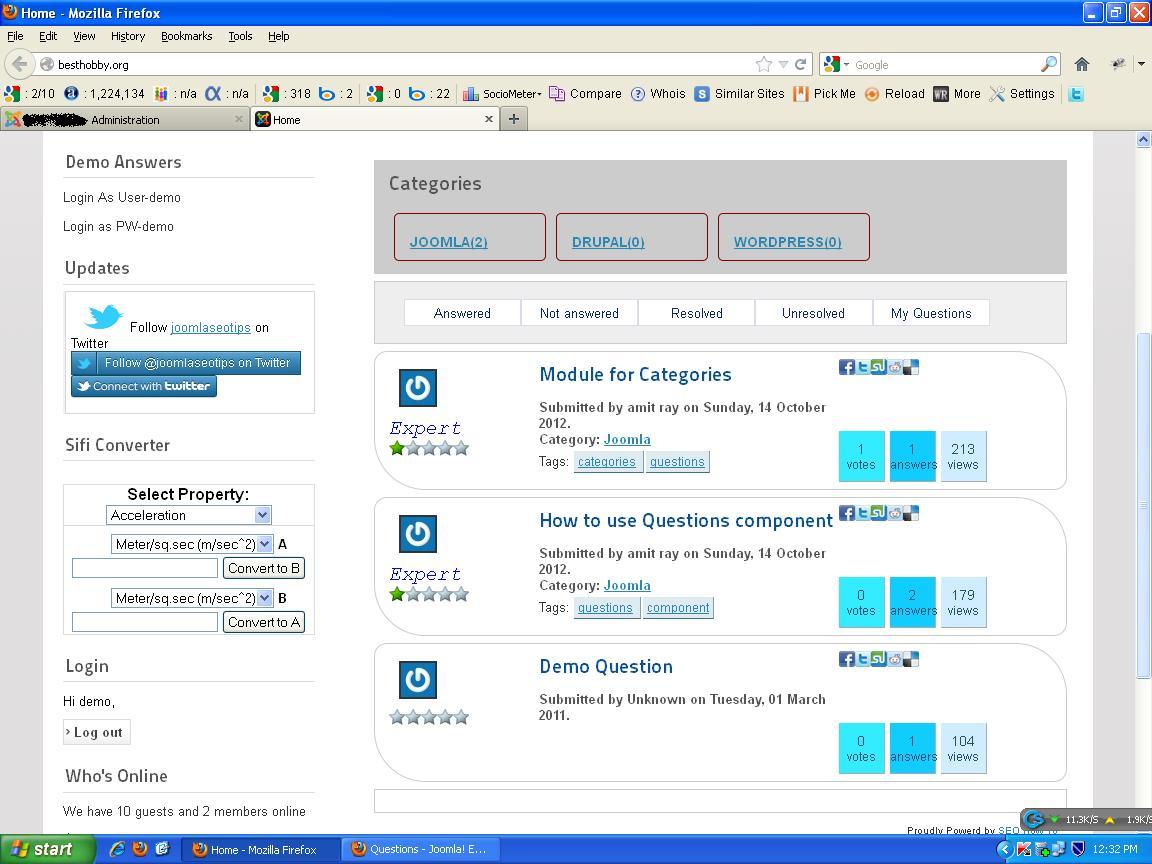Click the avatar icon of Module for Categories
This screenshot has height=864, width=1152.
(418, 388)
